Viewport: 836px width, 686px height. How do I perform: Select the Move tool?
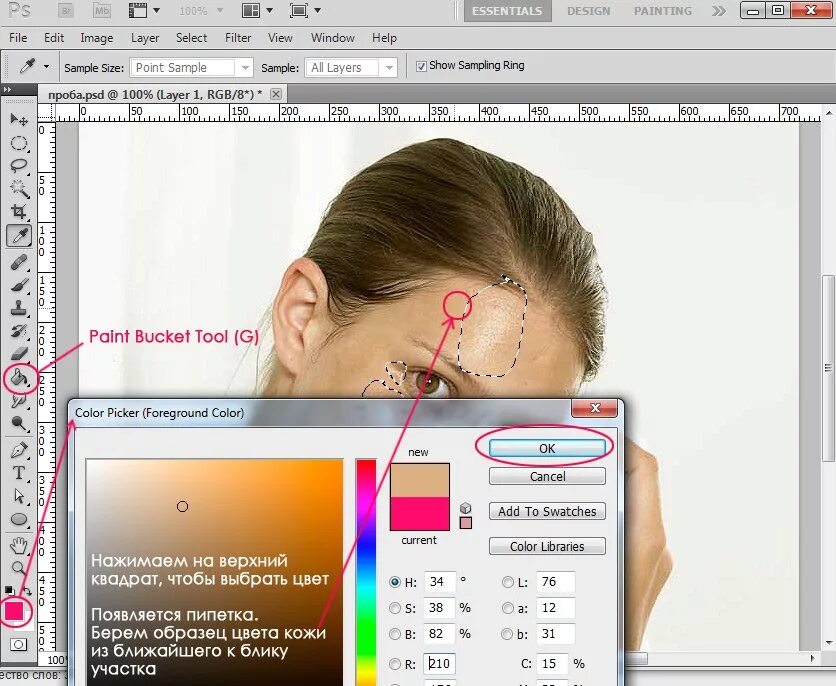tap(19, 119)
